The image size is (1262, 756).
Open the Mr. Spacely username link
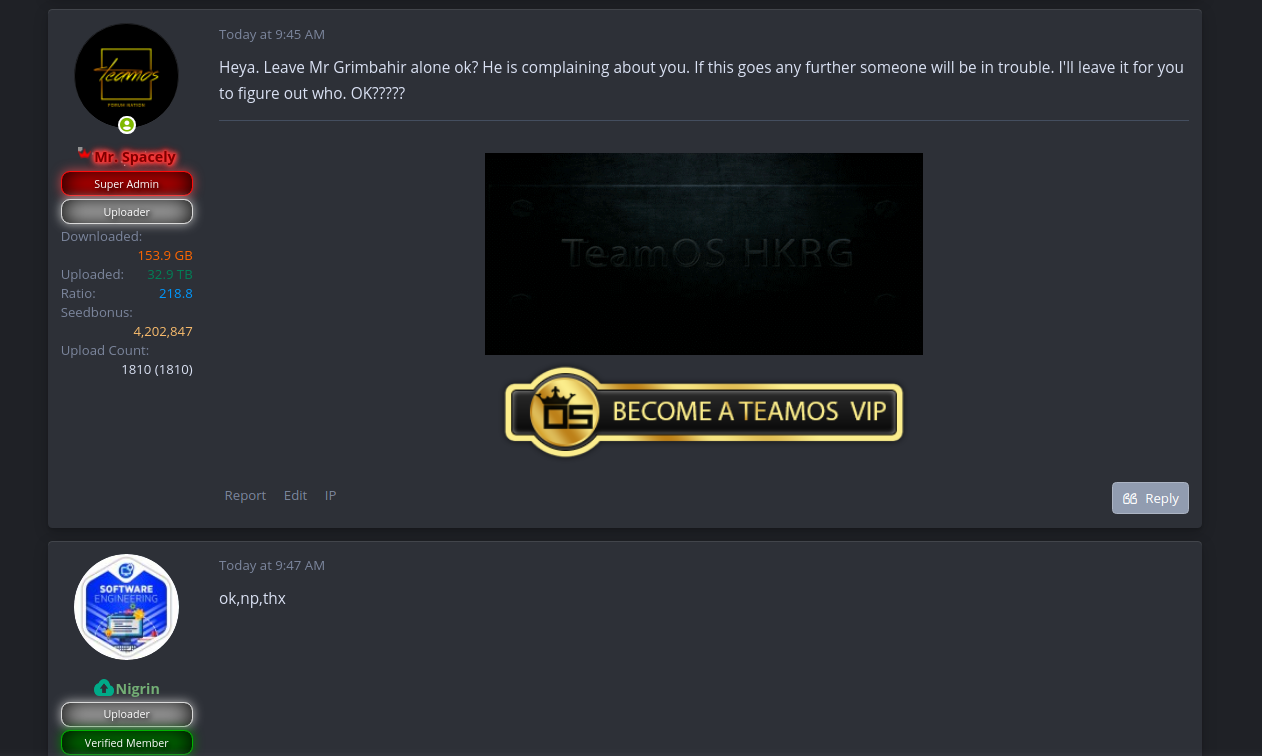135,157
